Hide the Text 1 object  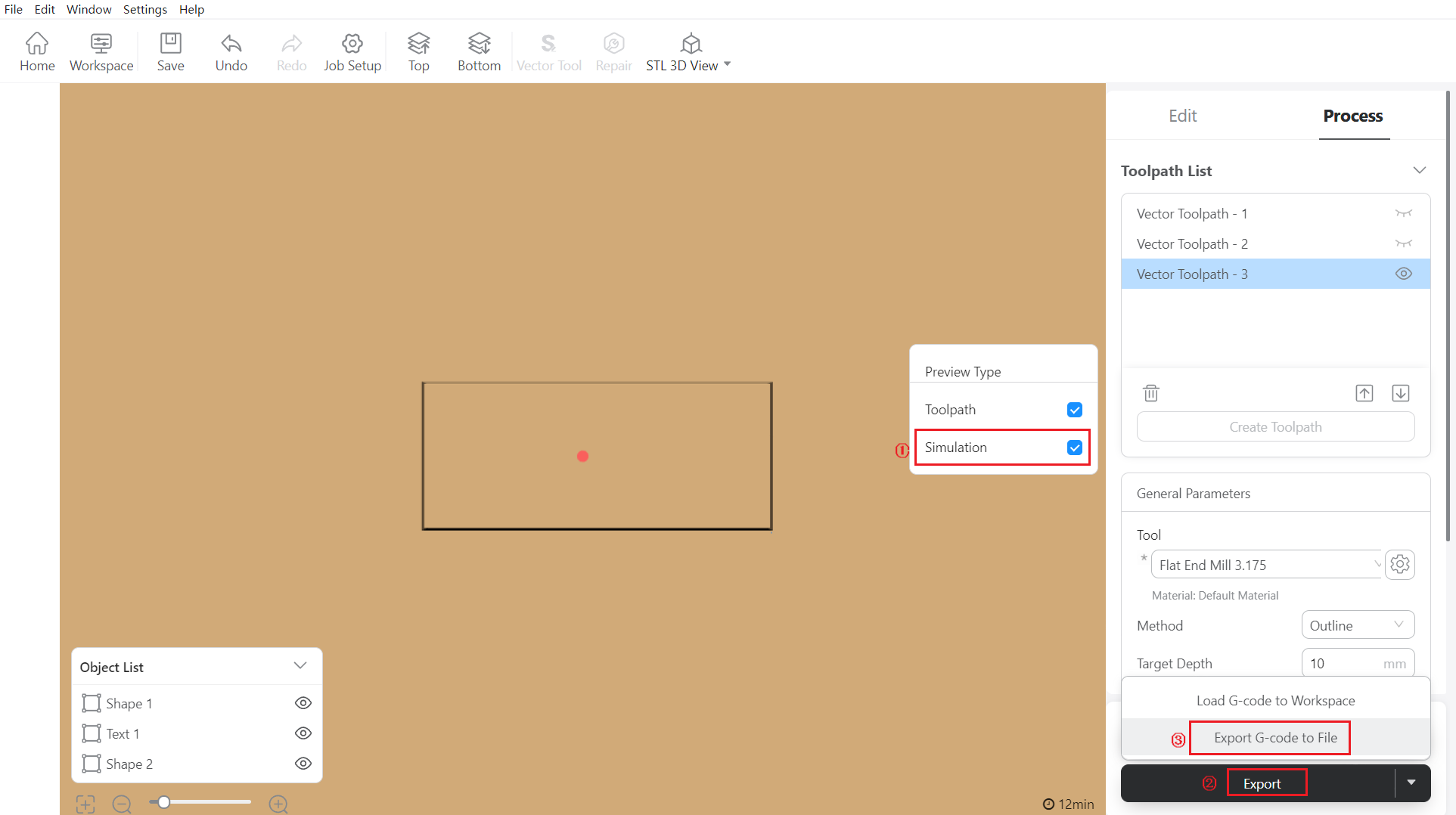[303, 733]
